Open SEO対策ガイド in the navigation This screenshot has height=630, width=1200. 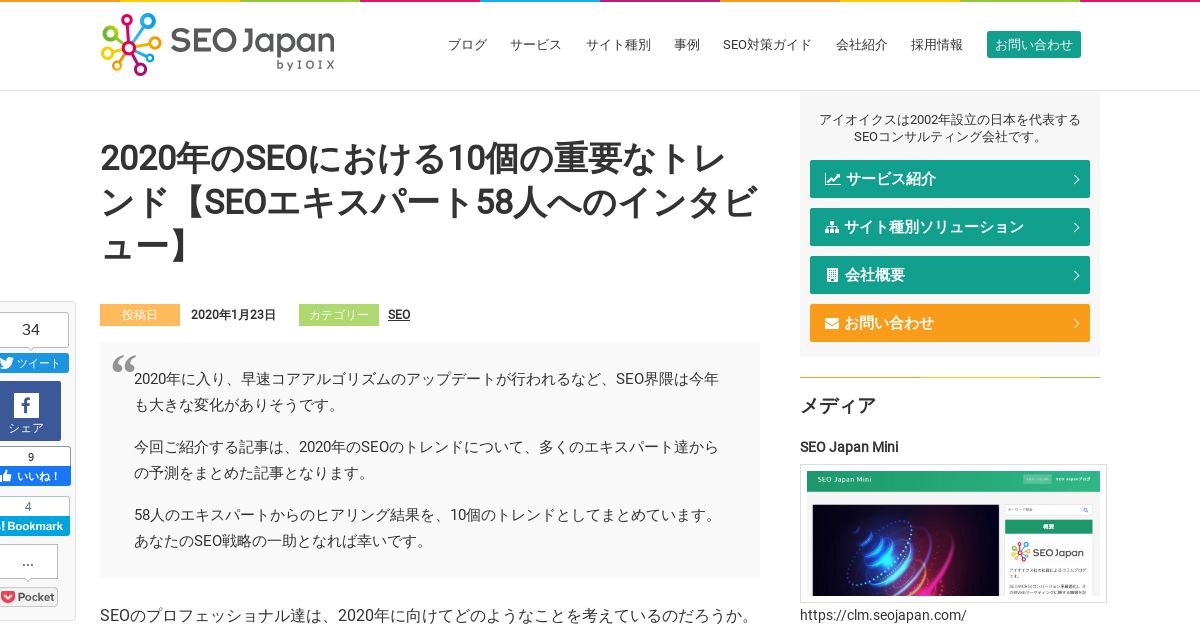(767, 45)
